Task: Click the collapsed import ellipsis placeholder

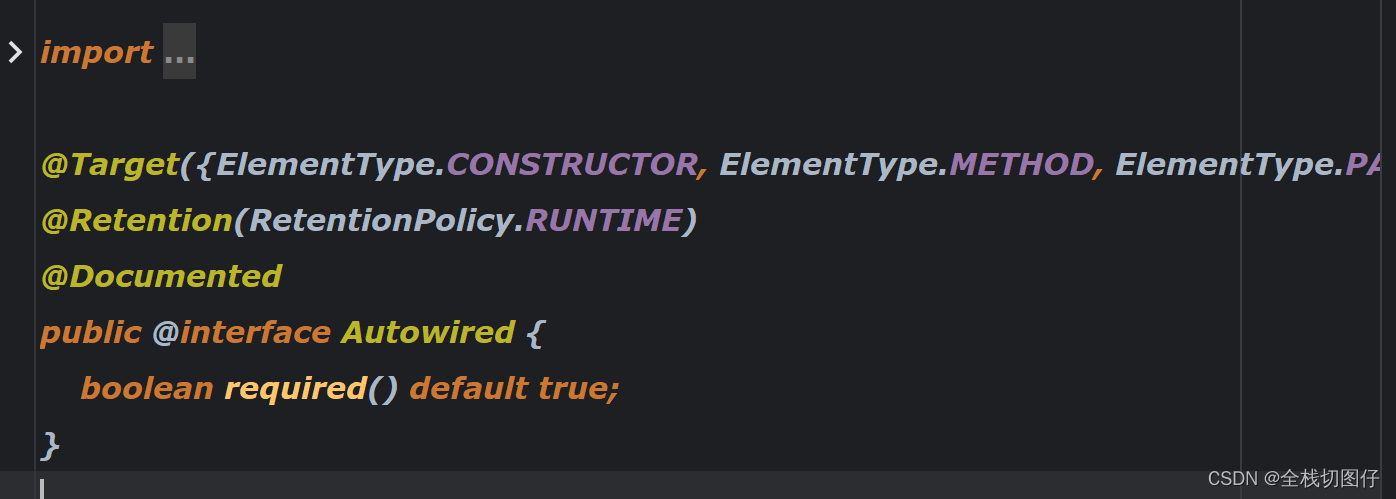Action: coord(179,52)
